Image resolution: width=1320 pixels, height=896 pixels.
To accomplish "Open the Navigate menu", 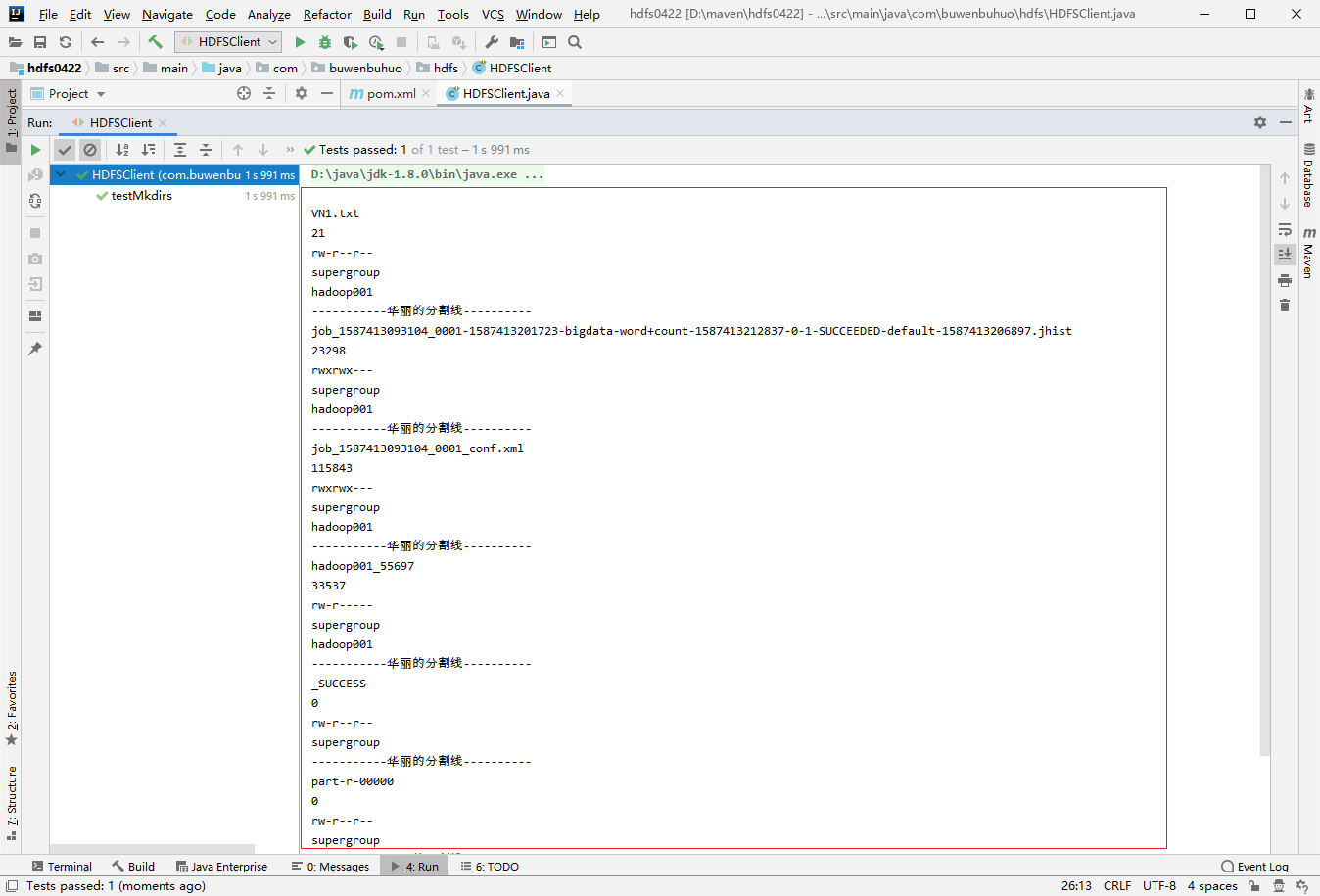I will point(167,14).
